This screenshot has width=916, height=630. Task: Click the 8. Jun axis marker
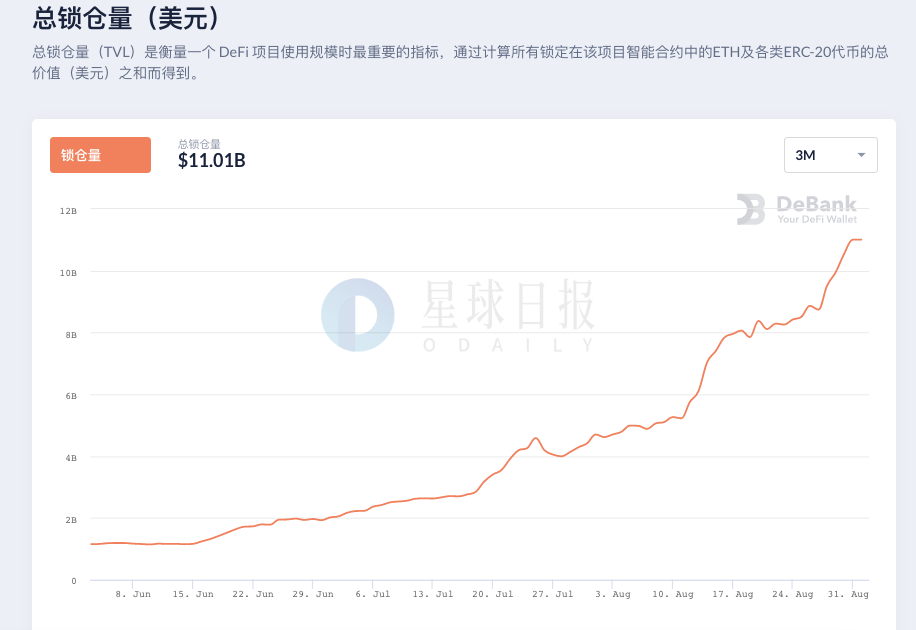point(133,594)
